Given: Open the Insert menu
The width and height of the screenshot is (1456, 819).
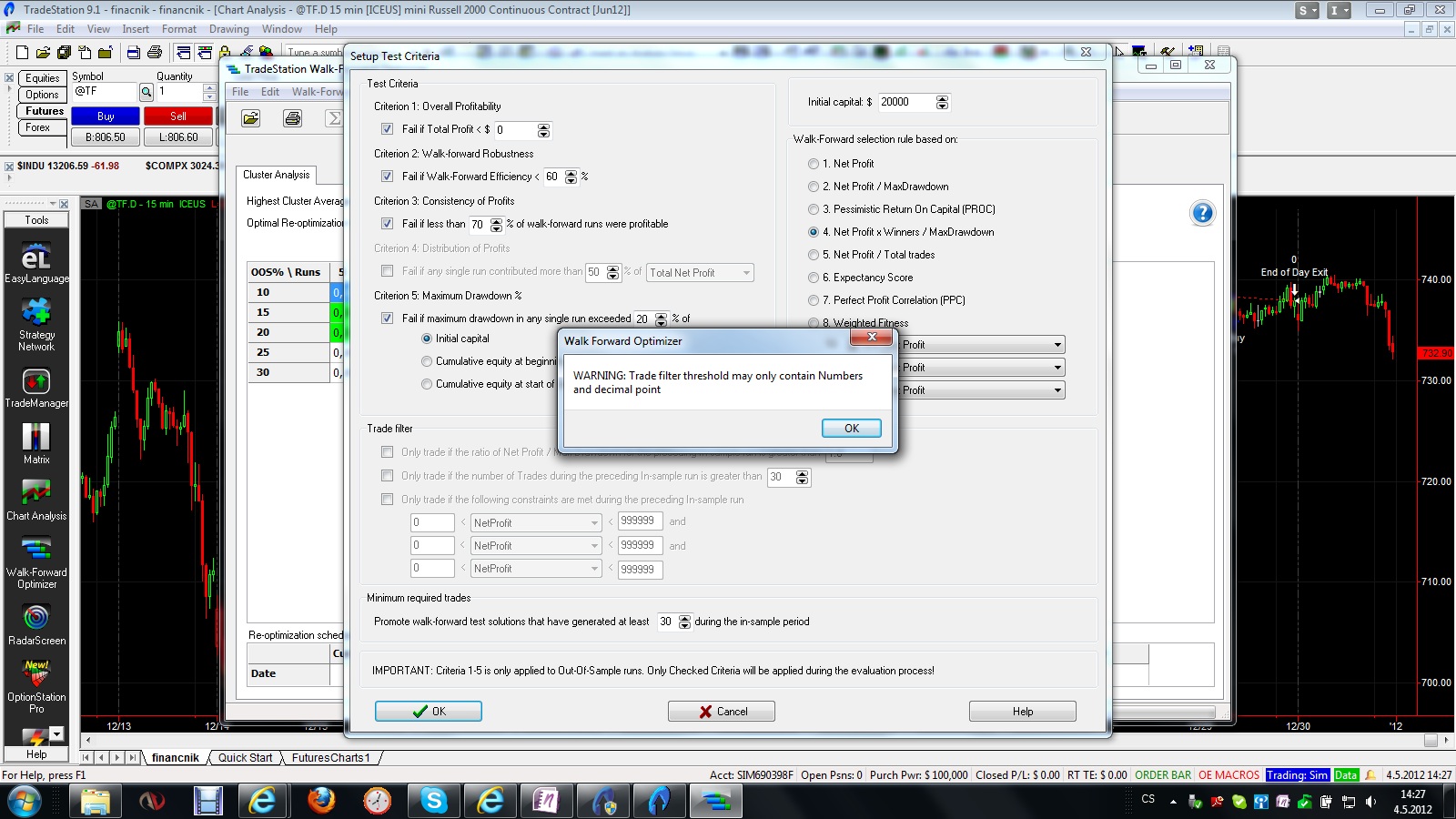Looking at the screenshot, I should click(136, 29).
